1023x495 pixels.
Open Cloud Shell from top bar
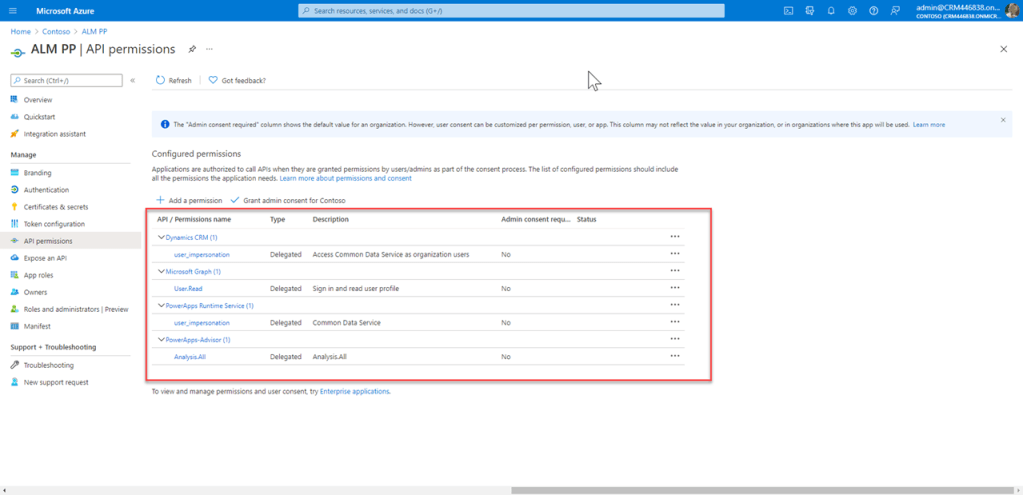[788, 11]
